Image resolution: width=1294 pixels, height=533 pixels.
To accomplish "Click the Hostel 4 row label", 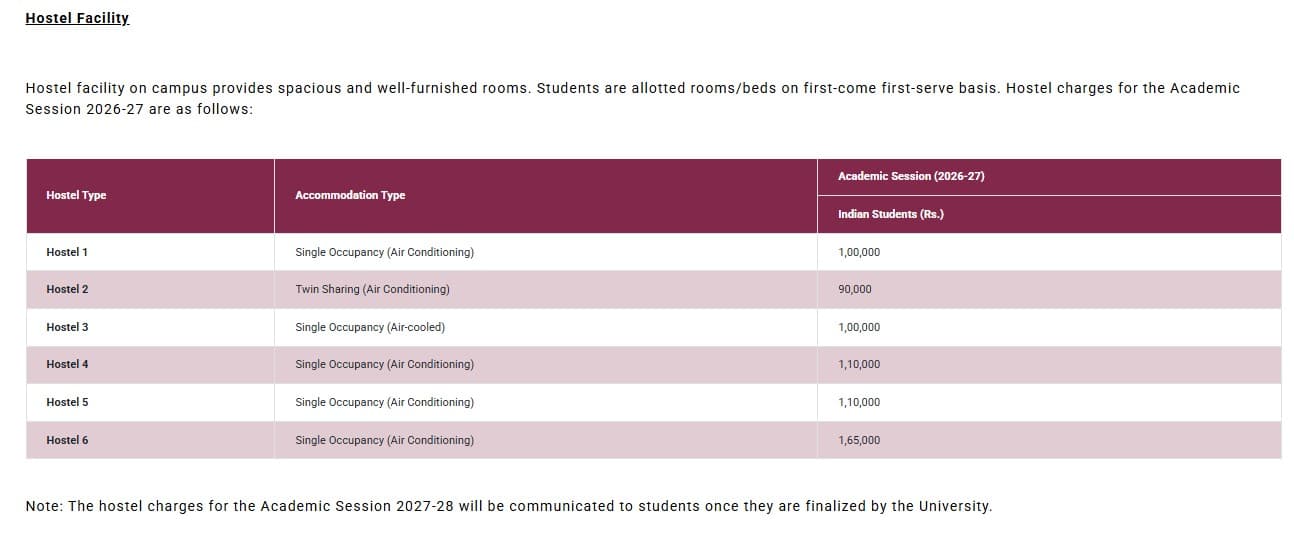I will [x=67, y=364].
